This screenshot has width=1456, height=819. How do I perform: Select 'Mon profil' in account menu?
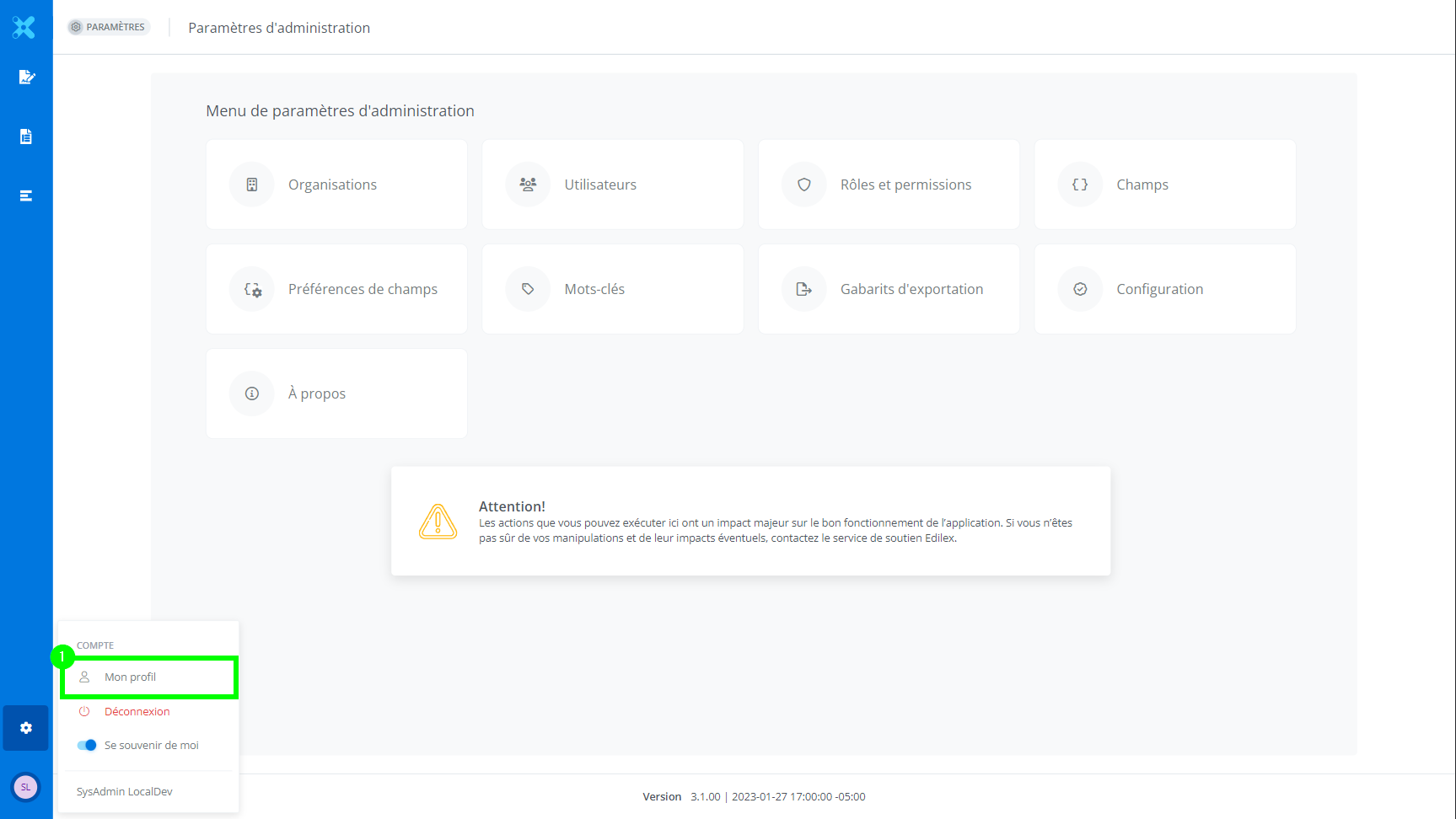click(x=131, y=677)
